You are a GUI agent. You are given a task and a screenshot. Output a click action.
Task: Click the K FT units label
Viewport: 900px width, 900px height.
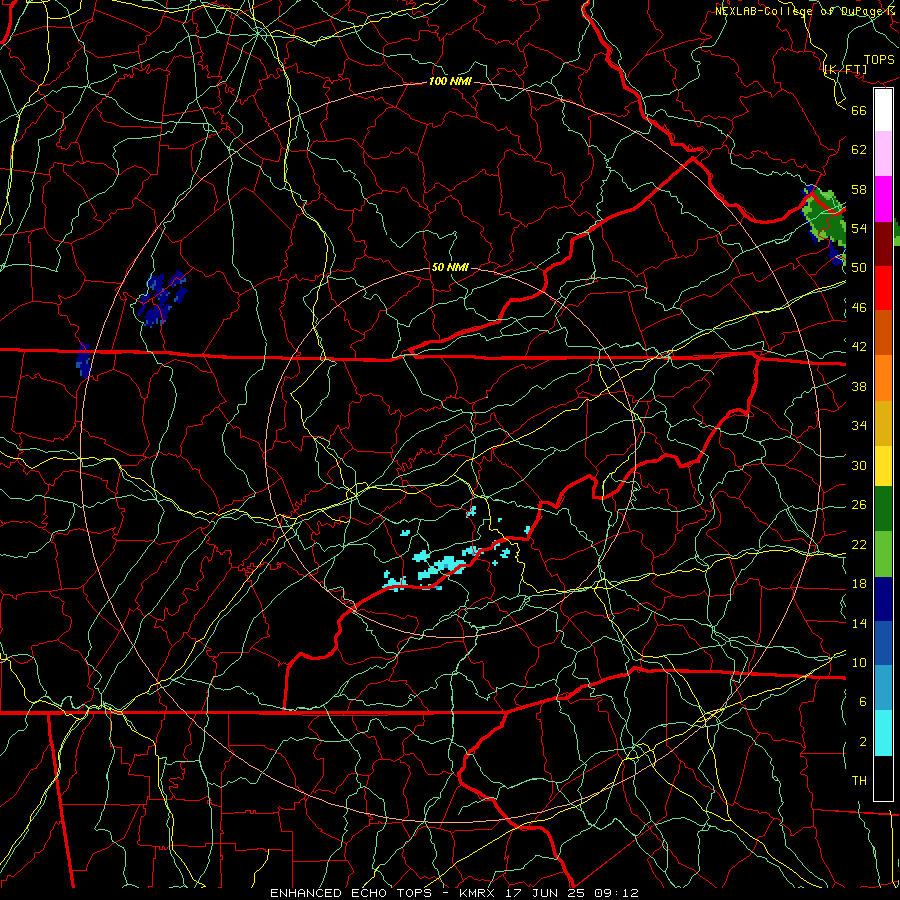click(845, 70)
